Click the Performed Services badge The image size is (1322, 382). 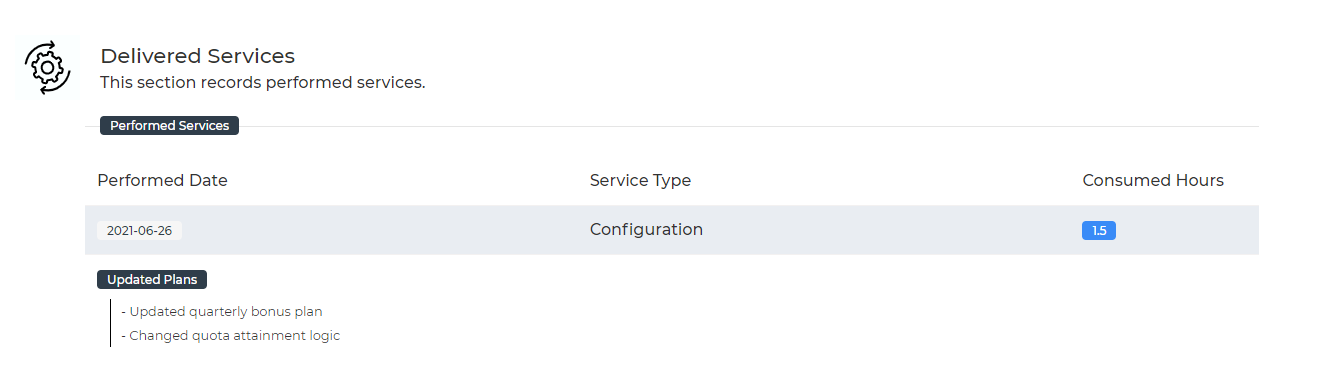169,126
